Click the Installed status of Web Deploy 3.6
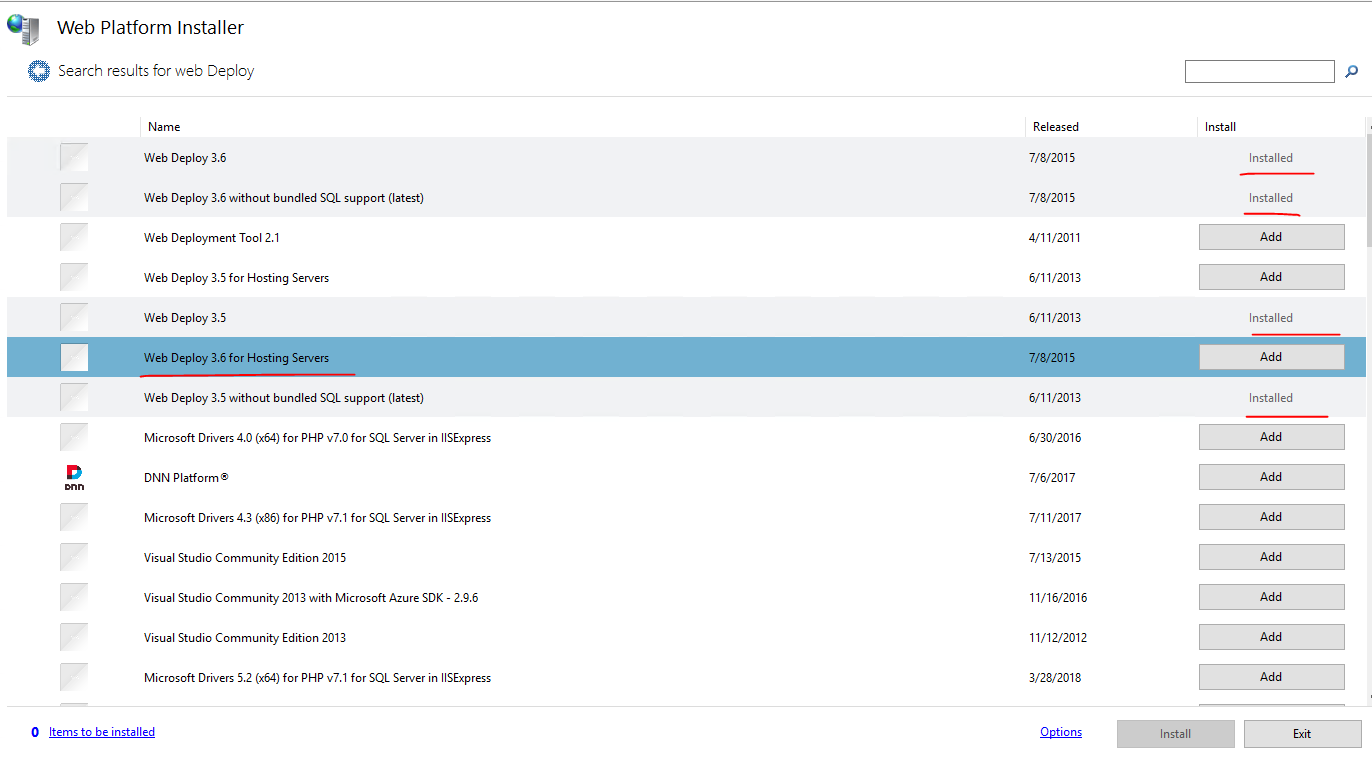The width and height of the screenshot is (1372, 764). pos(1271,158)
